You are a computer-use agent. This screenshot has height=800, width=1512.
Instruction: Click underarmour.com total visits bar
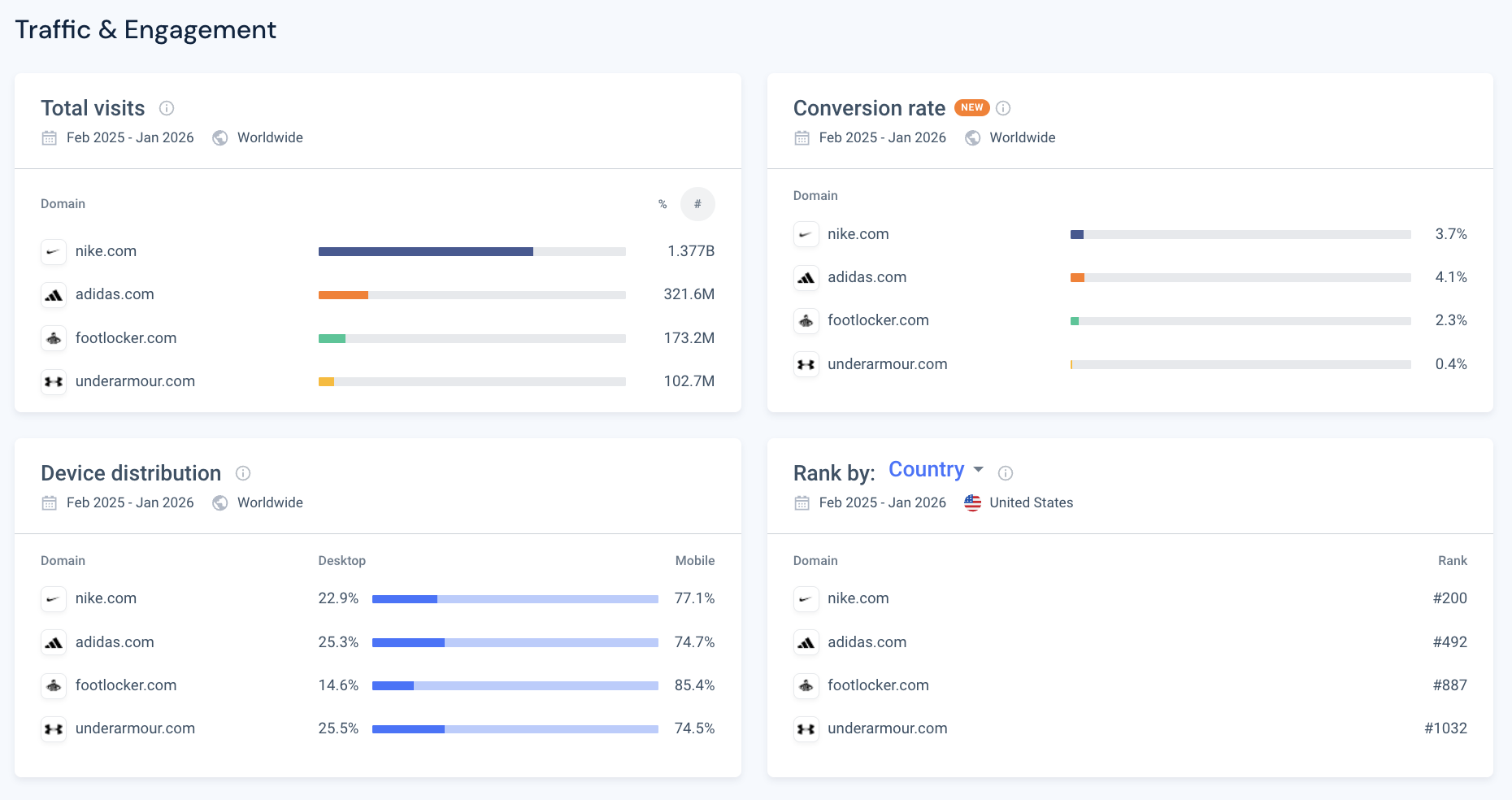point(472,381)
